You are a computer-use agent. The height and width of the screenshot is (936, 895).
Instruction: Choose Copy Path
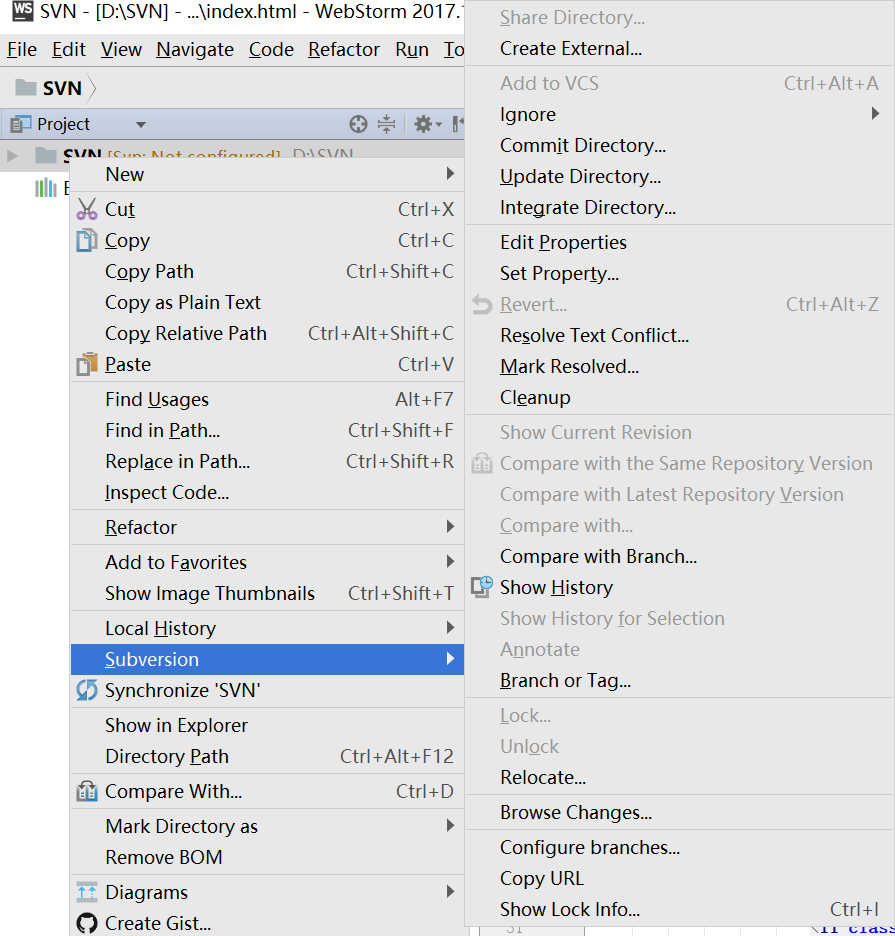pyautogui.click(x=267, y=272)
